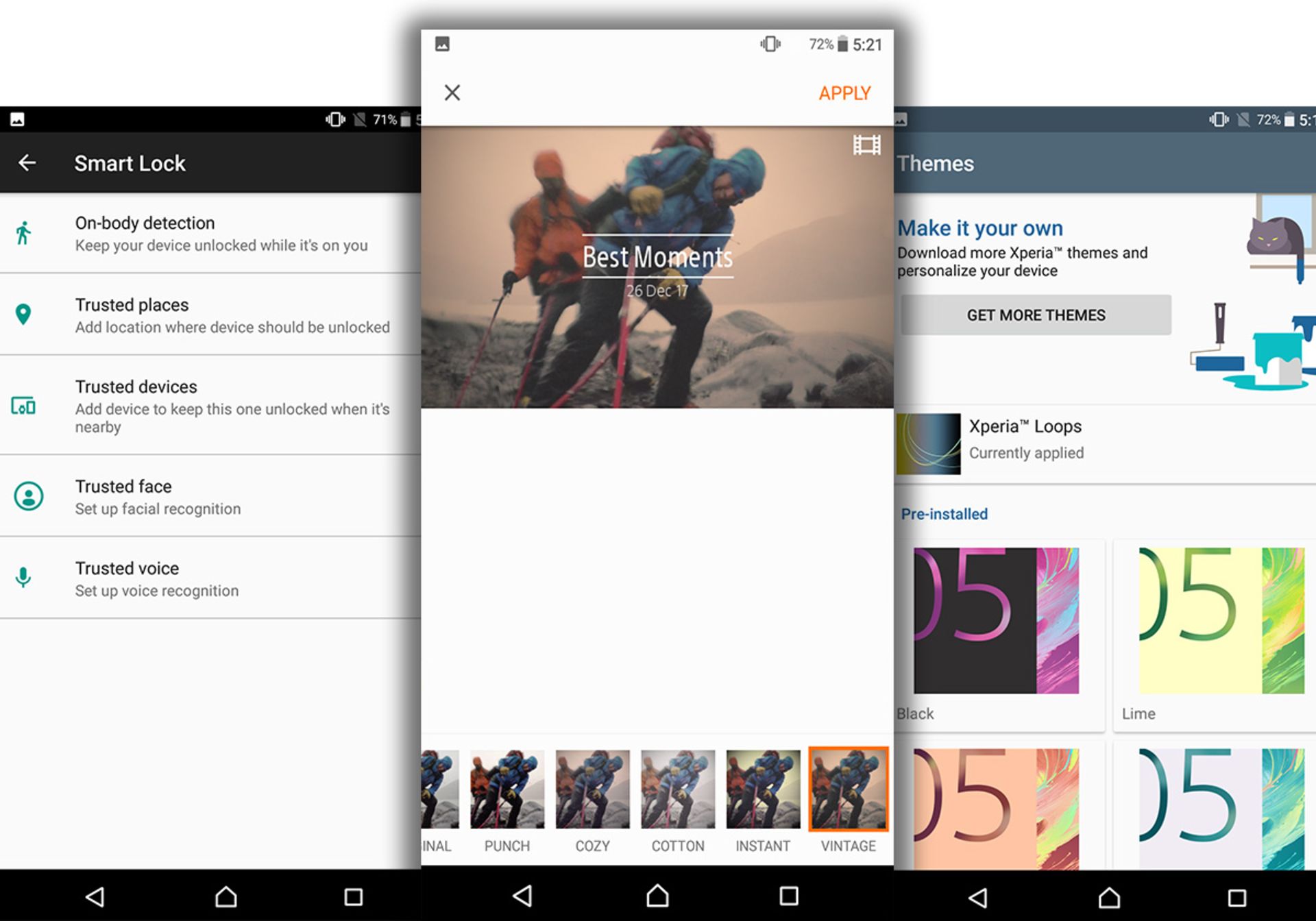This screenshot has height=921, width=1316.
Task: Tap the Trusted devices icon
Action: [x=23, y=406]
